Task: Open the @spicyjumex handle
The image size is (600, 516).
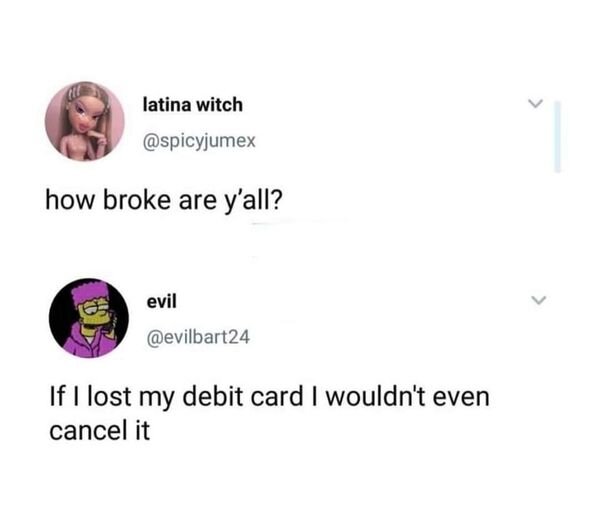Action: [199, 141]
